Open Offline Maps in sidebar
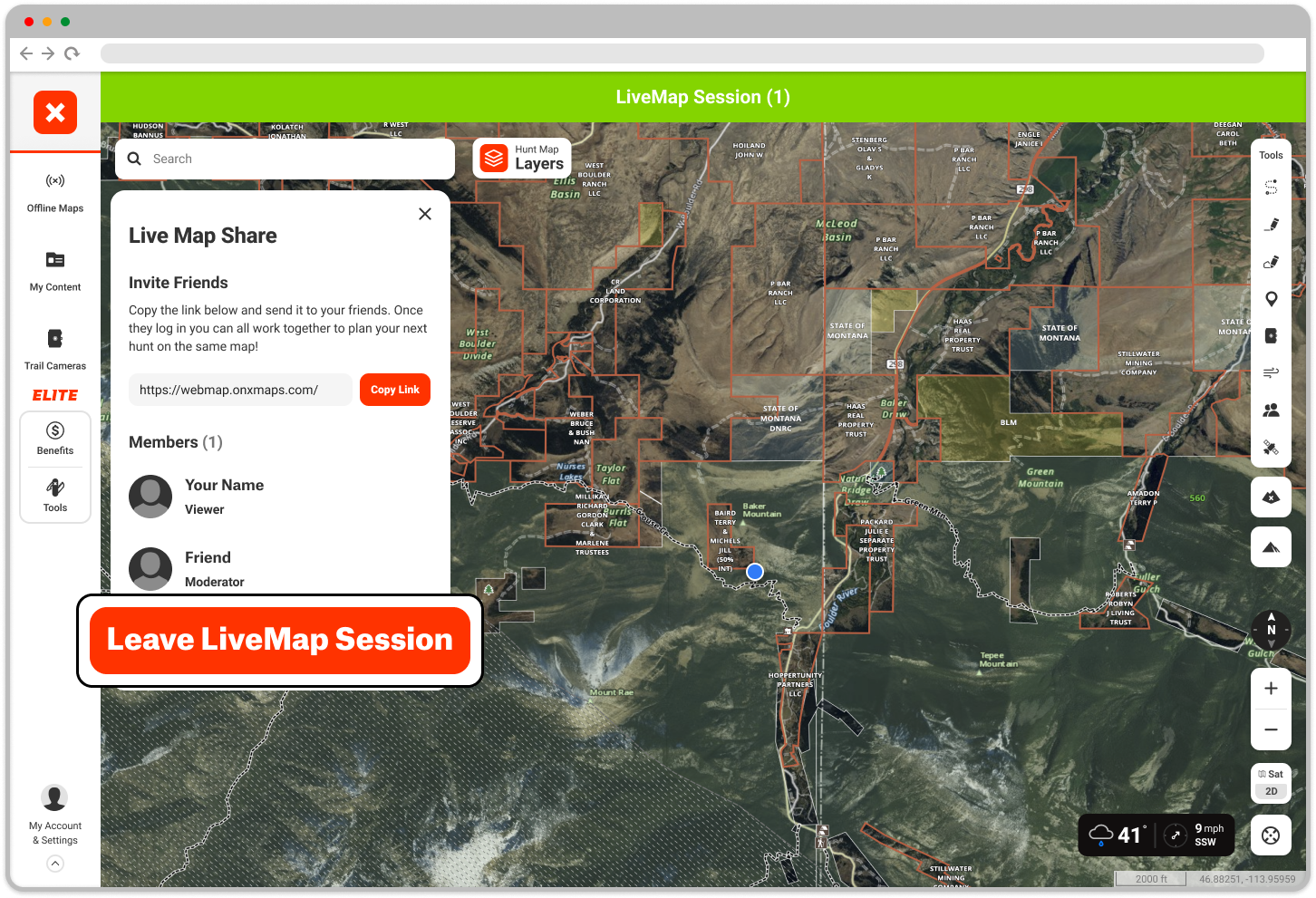Image resolution: width=1316 pixels, height=898 pixels. 55,193
